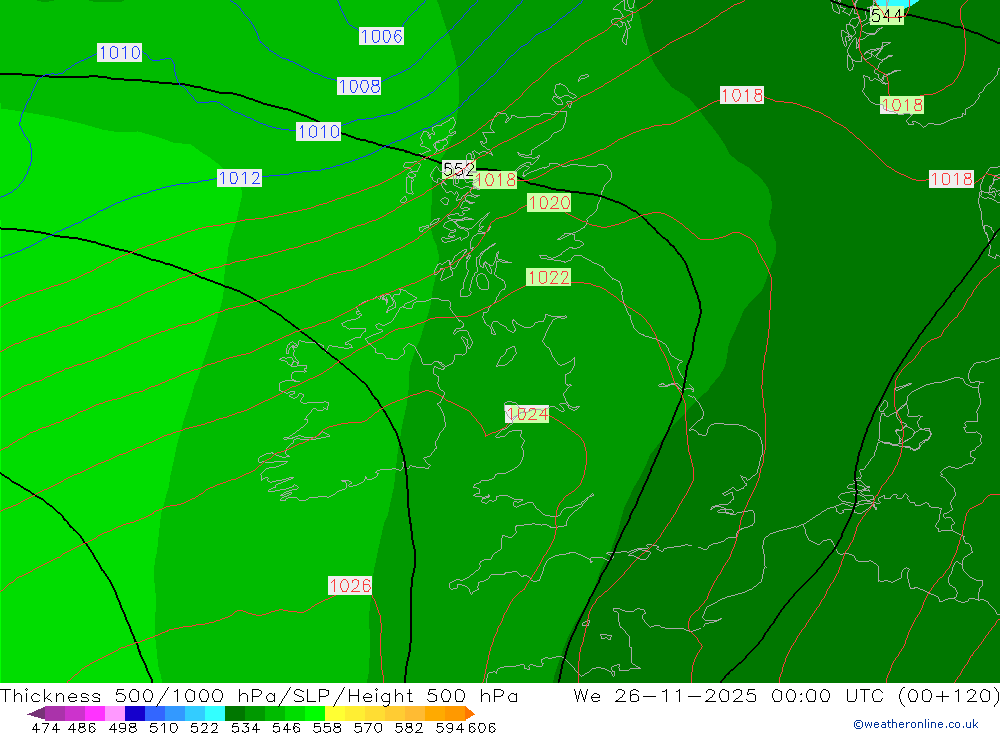Image resolution: width=1000 pixels, height=733 pixels.
Task: Select the light pink legend swatch
Action: (115, 713)
